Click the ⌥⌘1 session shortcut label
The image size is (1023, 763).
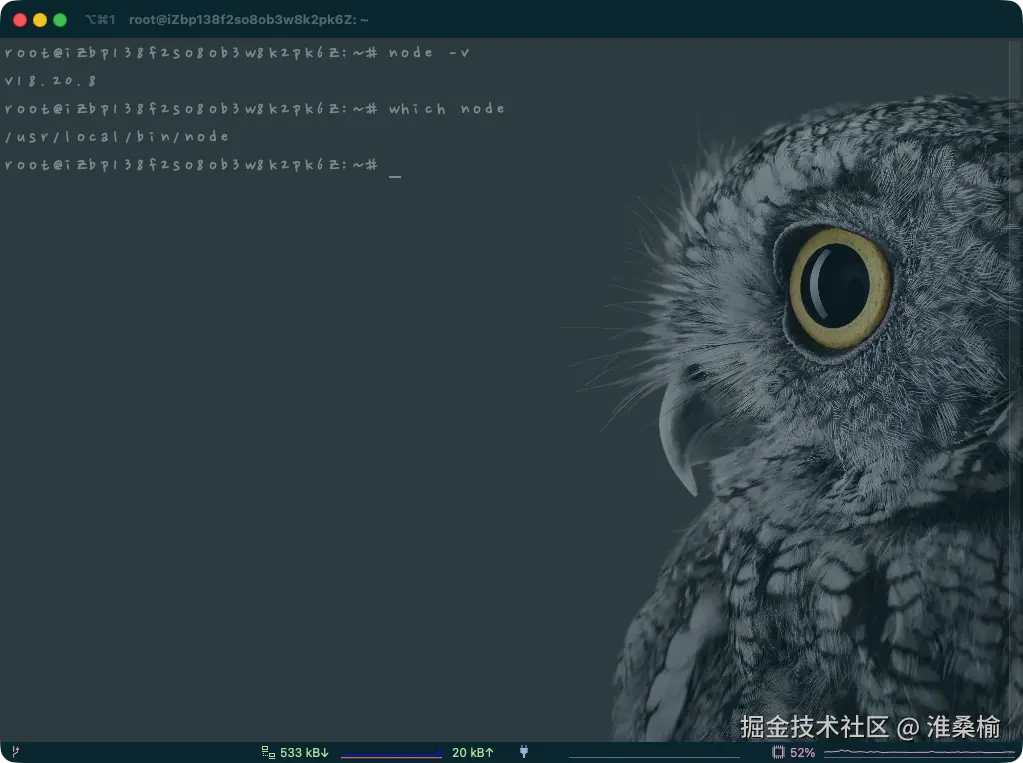pyautogui.click(x=100, y=20)
